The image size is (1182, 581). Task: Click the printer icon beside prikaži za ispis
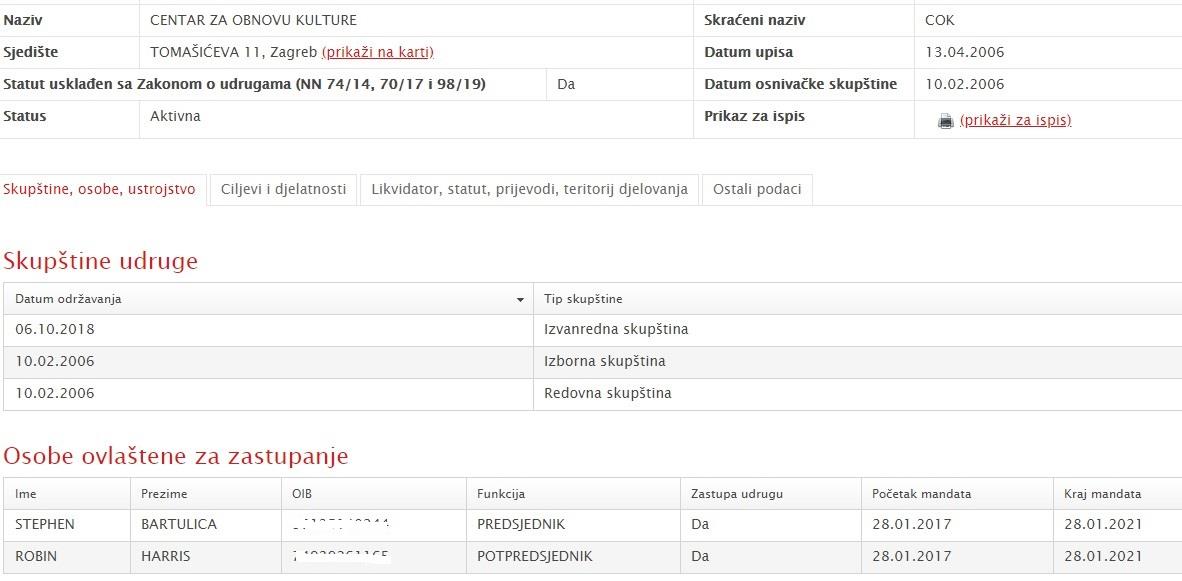[945, 121]
